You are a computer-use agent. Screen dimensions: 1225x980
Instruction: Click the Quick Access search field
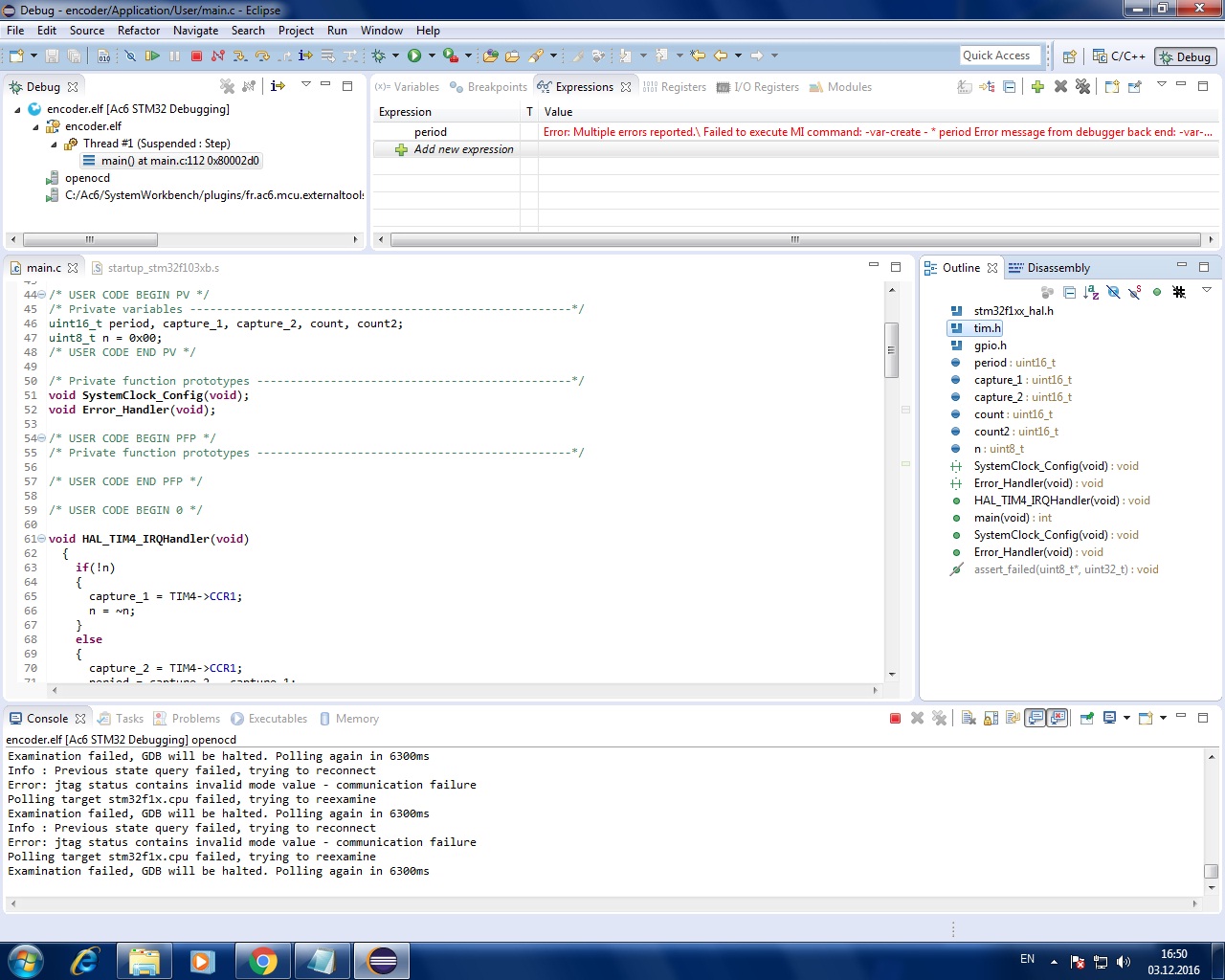[999, 56]
